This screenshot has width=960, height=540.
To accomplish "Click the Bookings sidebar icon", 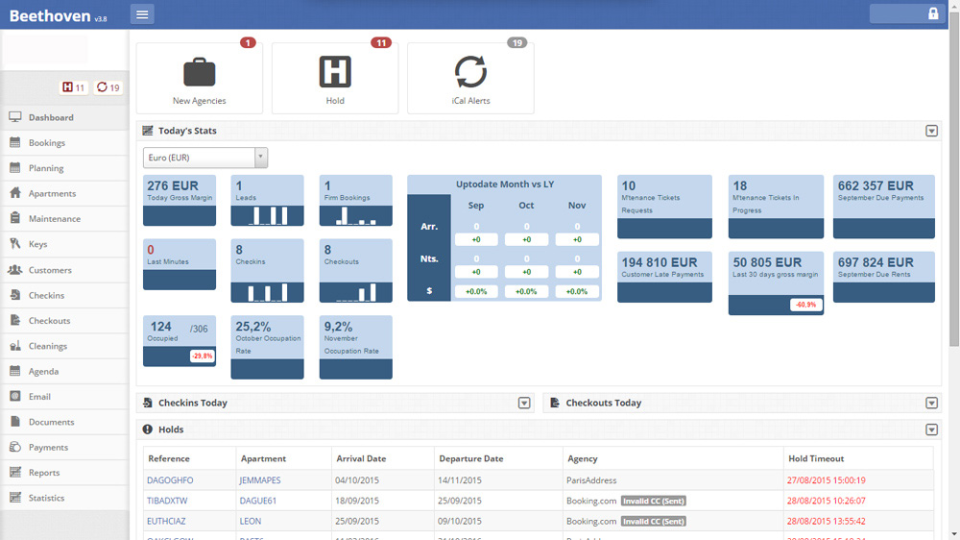I will pos(15,142).
